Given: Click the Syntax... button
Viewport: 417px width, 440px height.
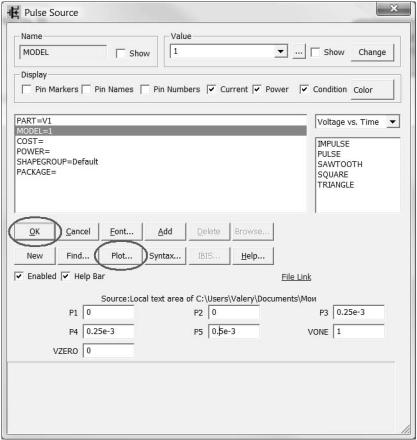Looking at the screenshot, I should (x=165, y=256).
